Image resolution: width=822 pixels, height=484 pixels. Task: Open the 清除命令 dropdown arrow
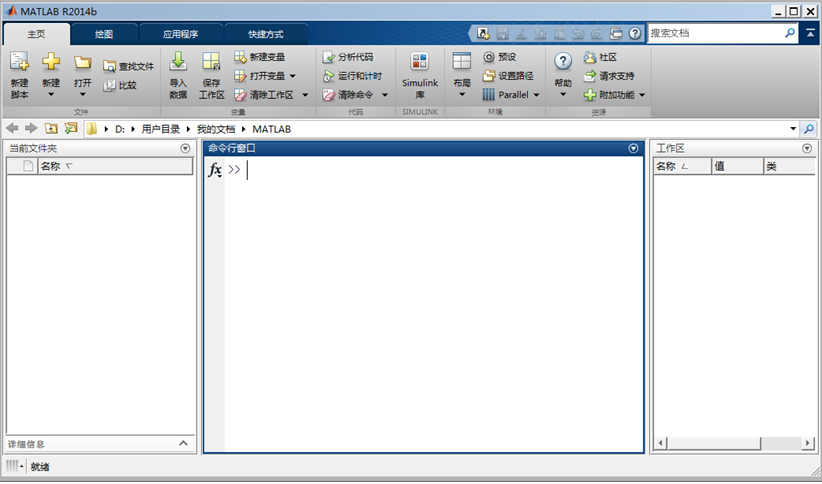(x=385, y=95)
